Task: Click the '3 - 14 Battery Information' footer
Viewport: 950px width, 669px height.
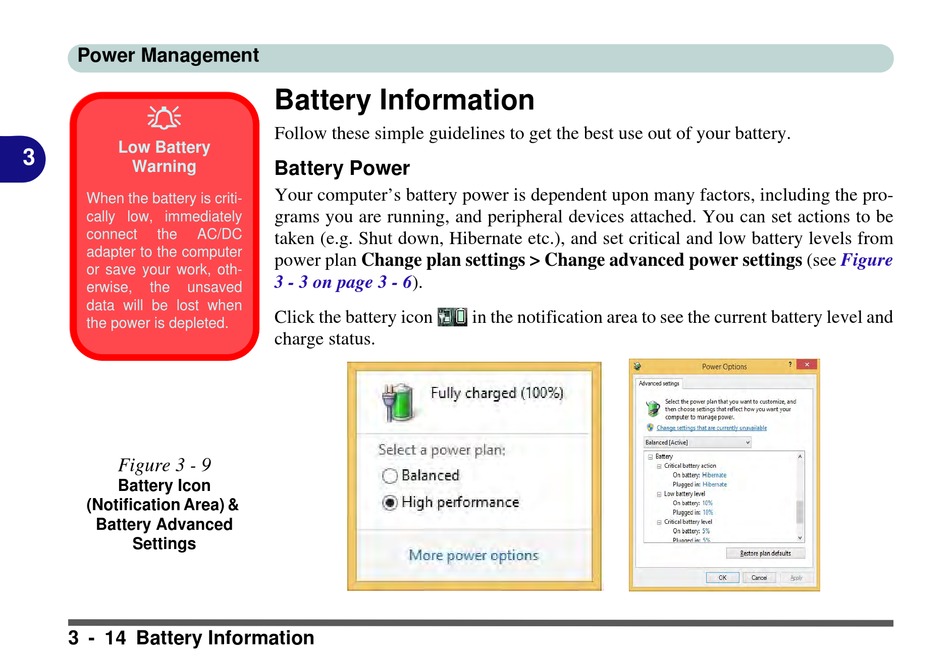Action: pos(191,638)
